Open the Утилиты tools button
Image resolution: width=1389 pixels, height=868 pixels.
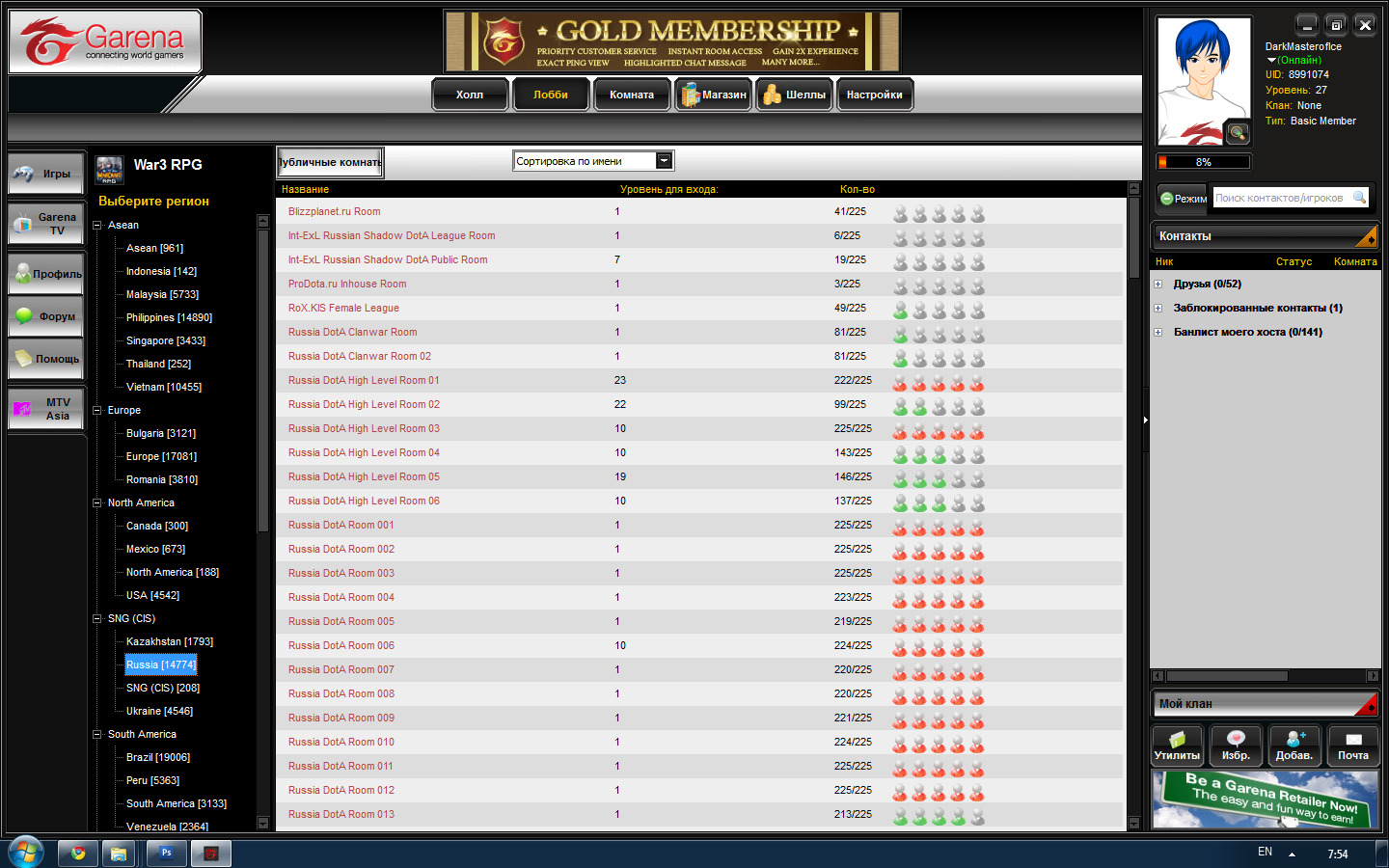coord(1178,745)
